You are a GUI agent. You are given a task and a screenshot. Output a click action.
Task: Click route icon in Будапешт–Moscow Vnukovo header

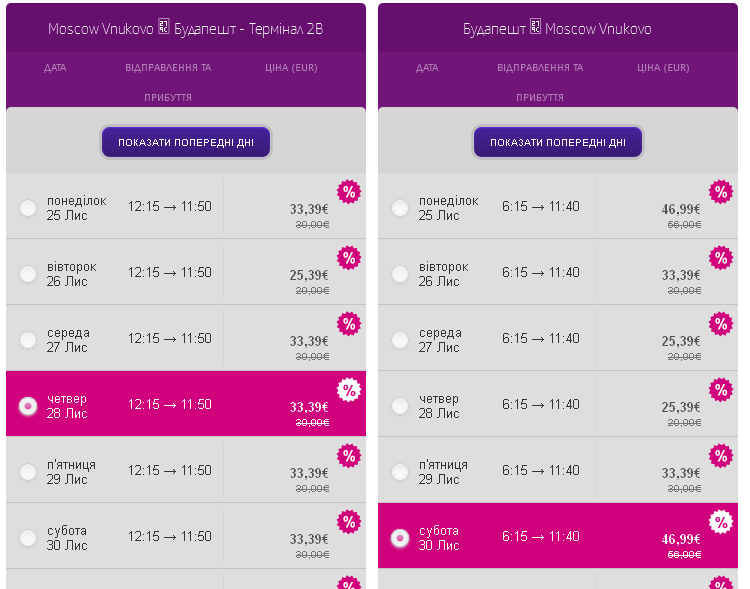535,28
